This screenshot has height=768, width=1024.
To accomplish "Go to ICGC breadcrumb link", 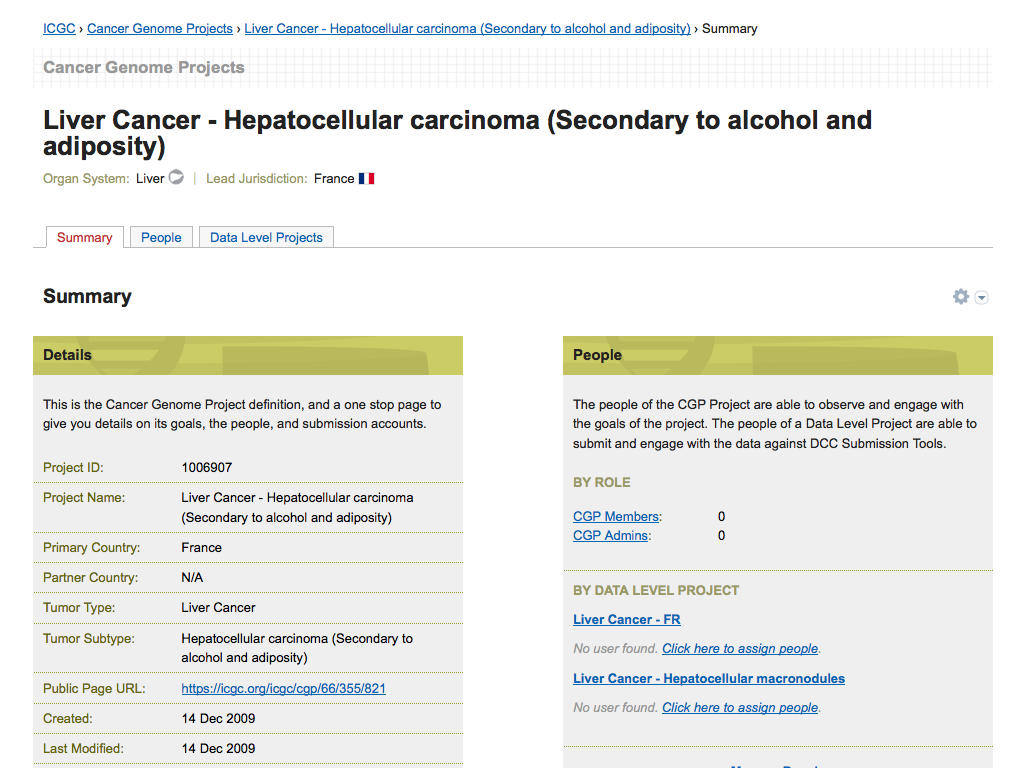I will coord(59,28).
